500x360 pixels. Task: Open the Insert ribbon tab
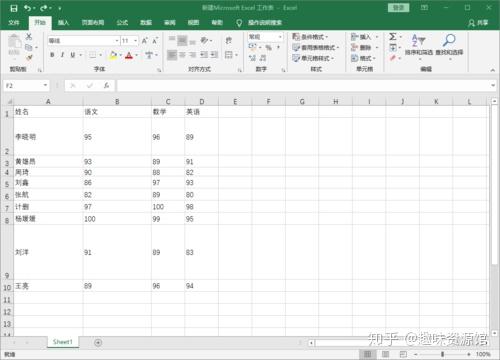tap(63, 23)
